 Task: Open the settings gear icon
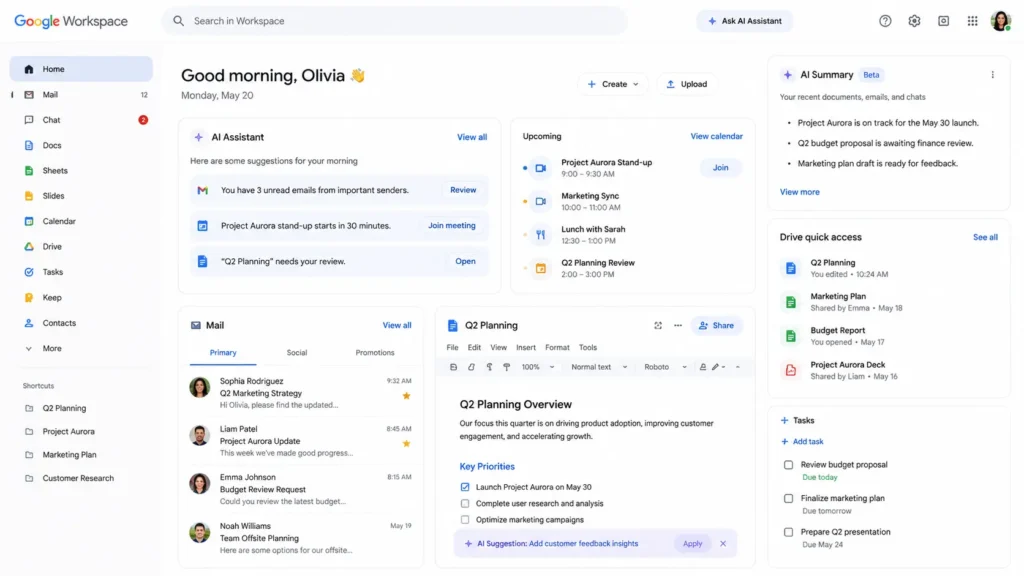(x=914, y=21)
